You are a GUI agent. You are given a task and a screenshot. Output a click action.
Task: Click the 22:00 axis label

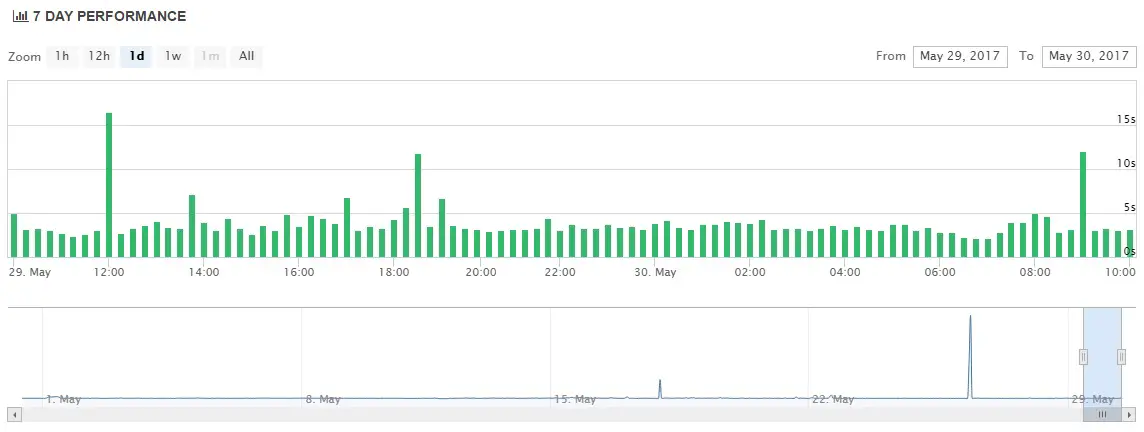(x=560, y=272)
